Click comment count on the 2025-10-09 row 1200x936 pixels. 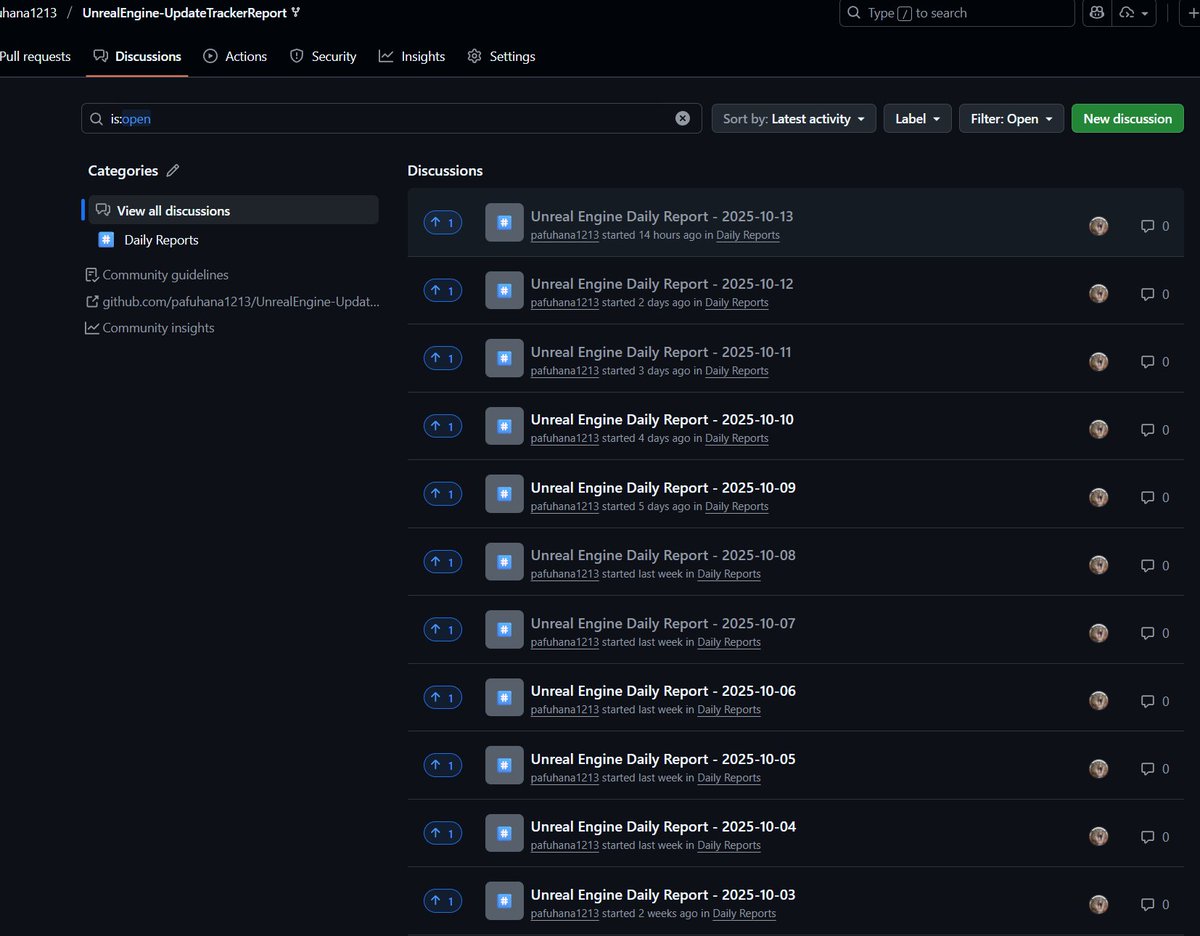click(x=1155, y=497)
